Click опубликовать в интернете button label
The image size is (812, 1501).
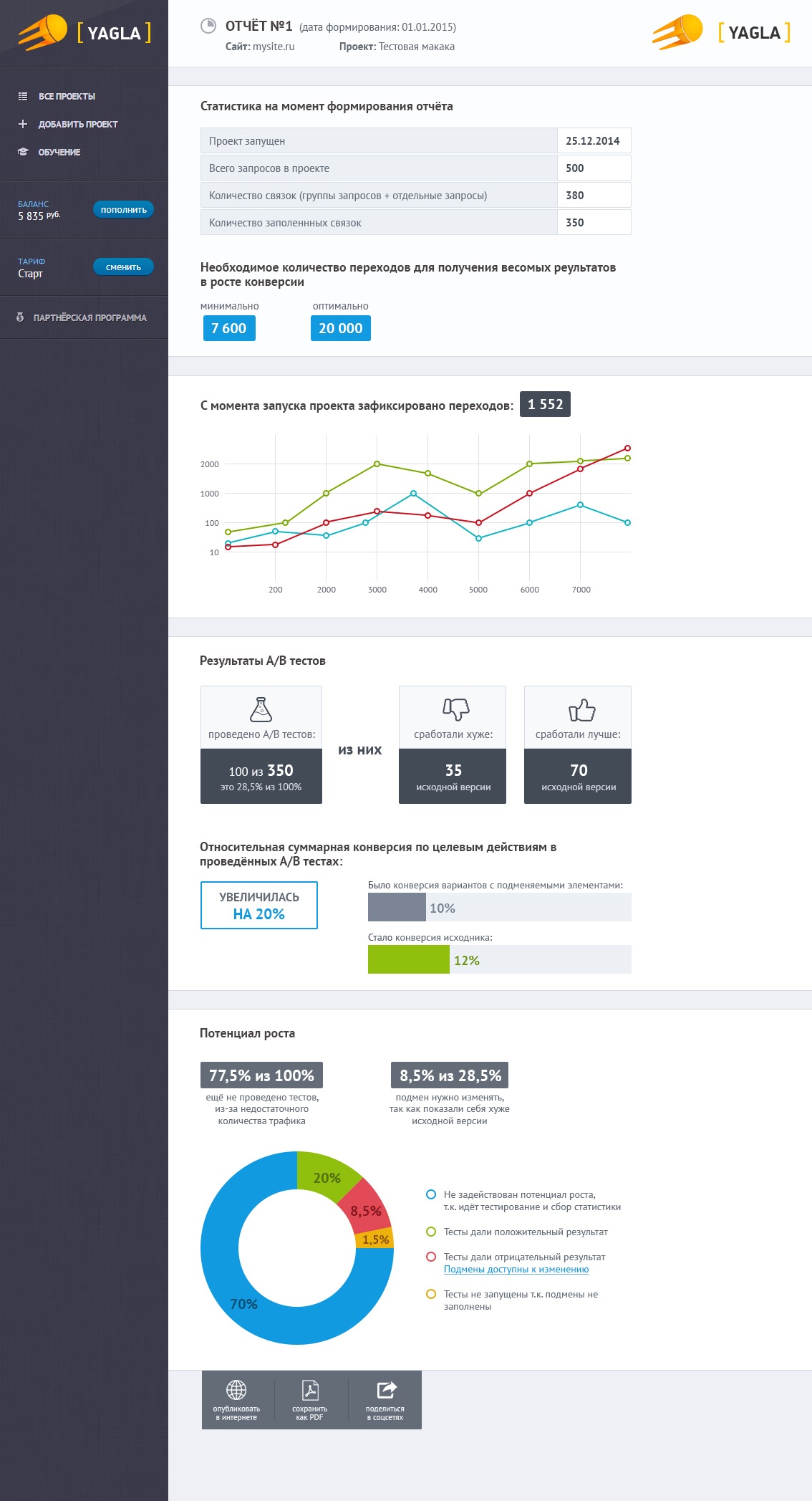[236, 1413]
